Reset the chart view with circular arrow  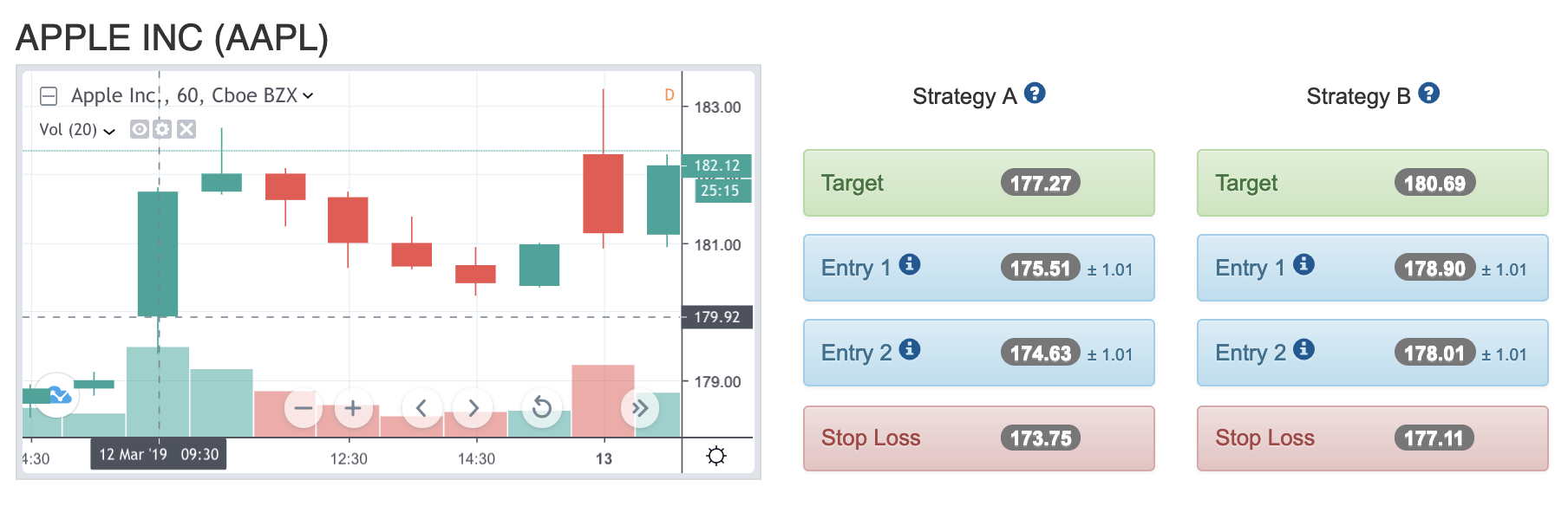541,407
